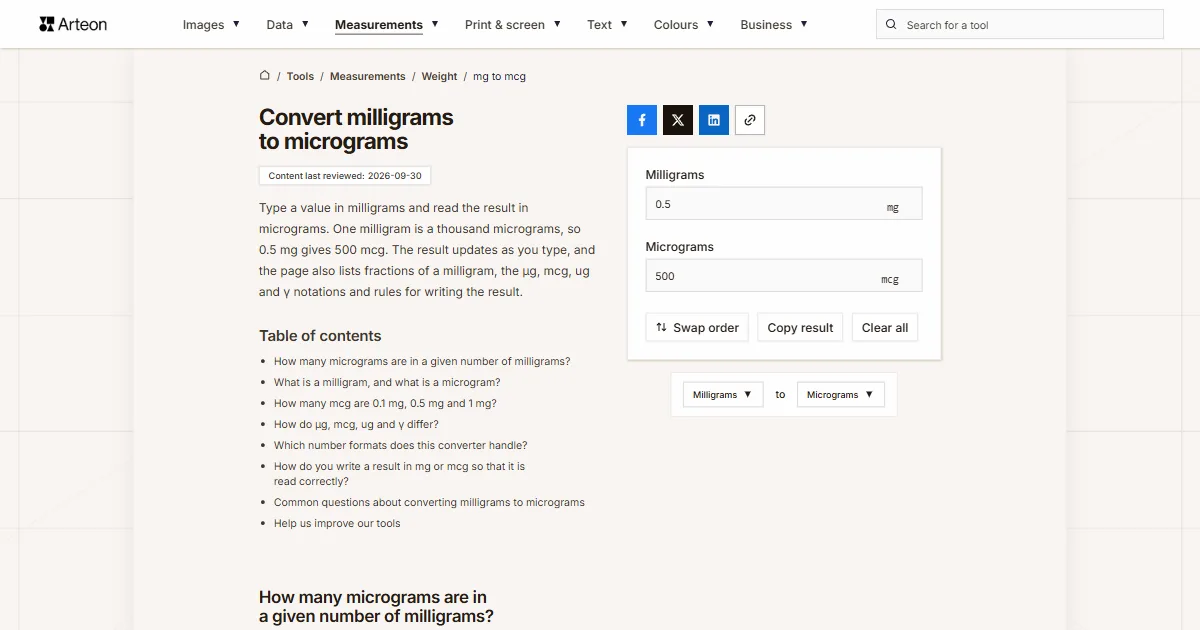Jump to 'How many micrograms are in a given number'
Image resolution: width=1200 pixels, height=630 pixels.
(422, 361)
